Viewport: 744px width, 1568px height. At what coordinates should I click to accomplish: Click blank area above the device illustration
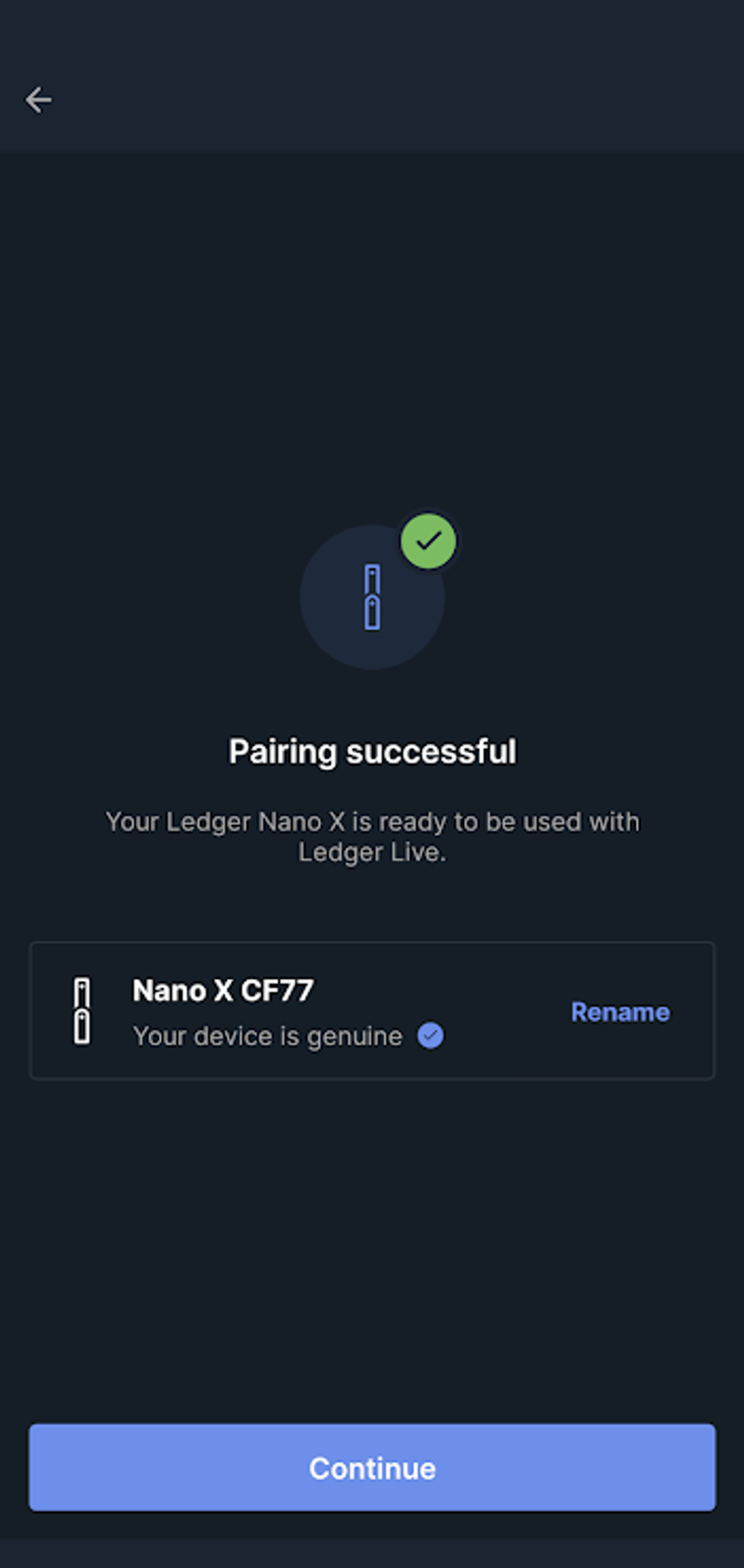372,342
